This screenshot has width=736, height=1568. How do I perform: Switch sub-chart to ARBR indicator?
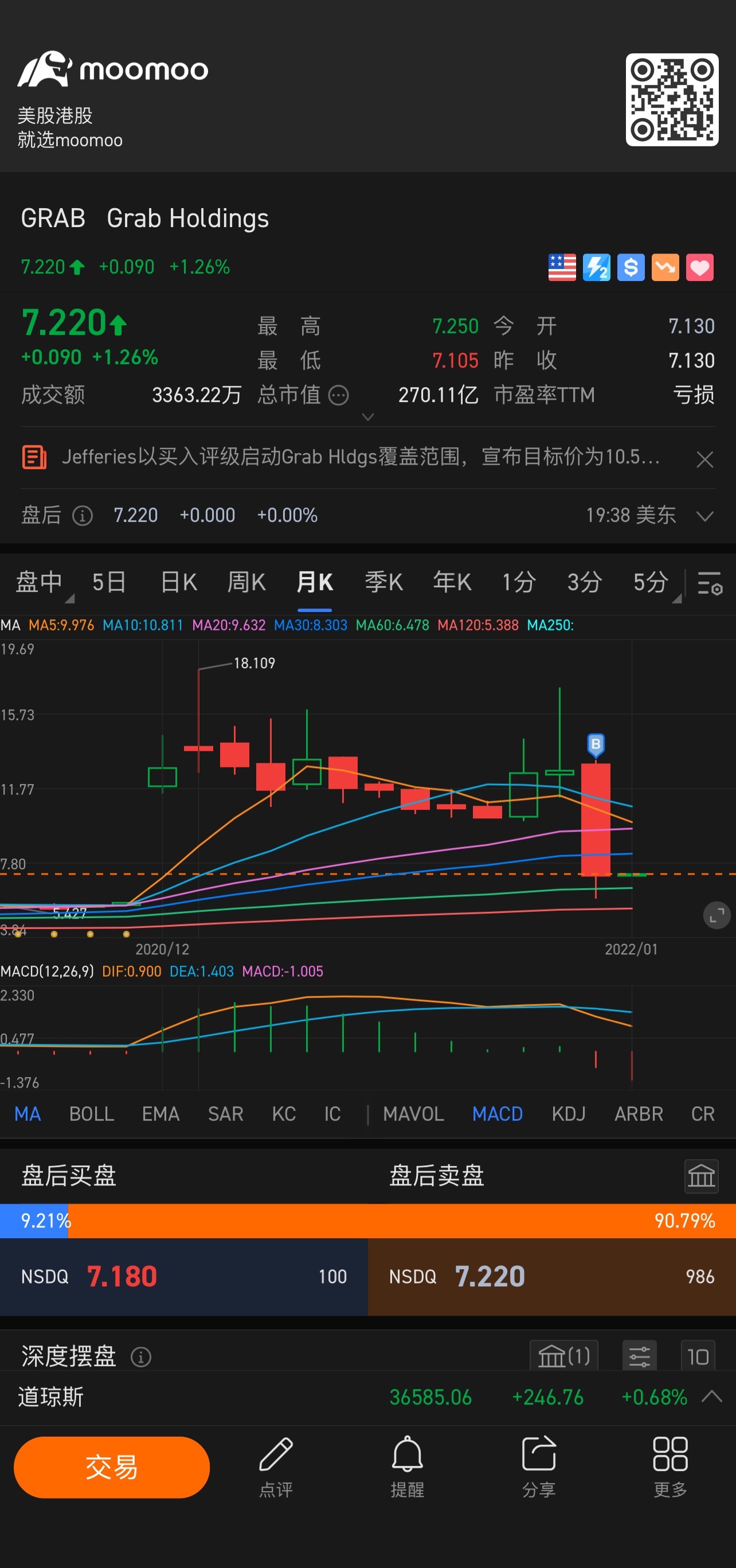click(x=639, y=1114)
